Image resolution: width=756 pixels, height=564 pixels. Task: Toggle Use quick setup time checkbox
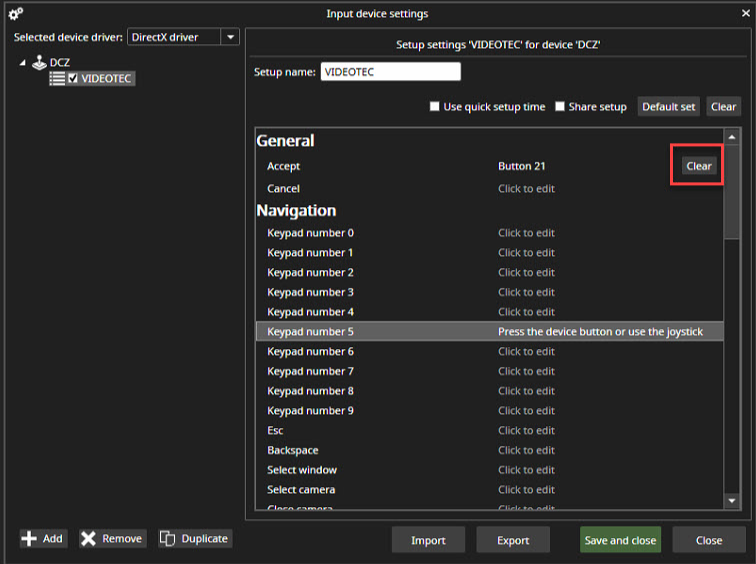click(x=434, y=107)
